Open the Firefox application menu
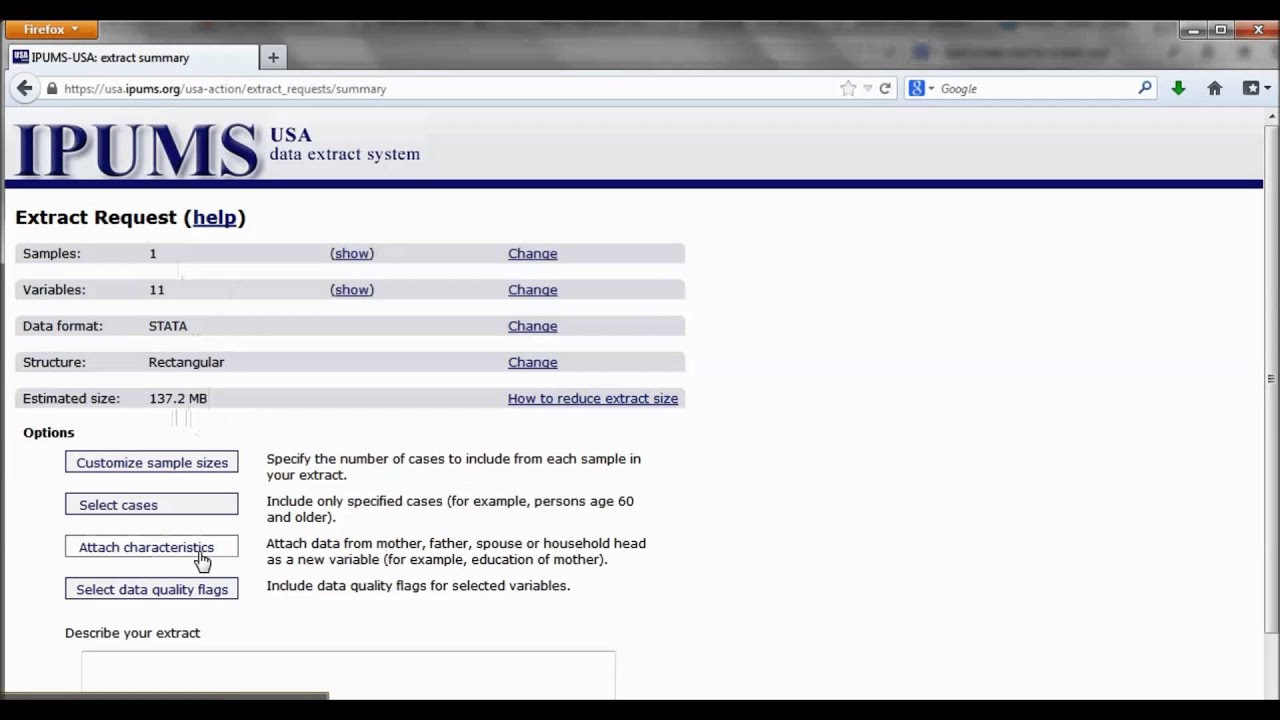This screenshot has width=1280, height=720. pyautogui.click(x=51, y=29)
